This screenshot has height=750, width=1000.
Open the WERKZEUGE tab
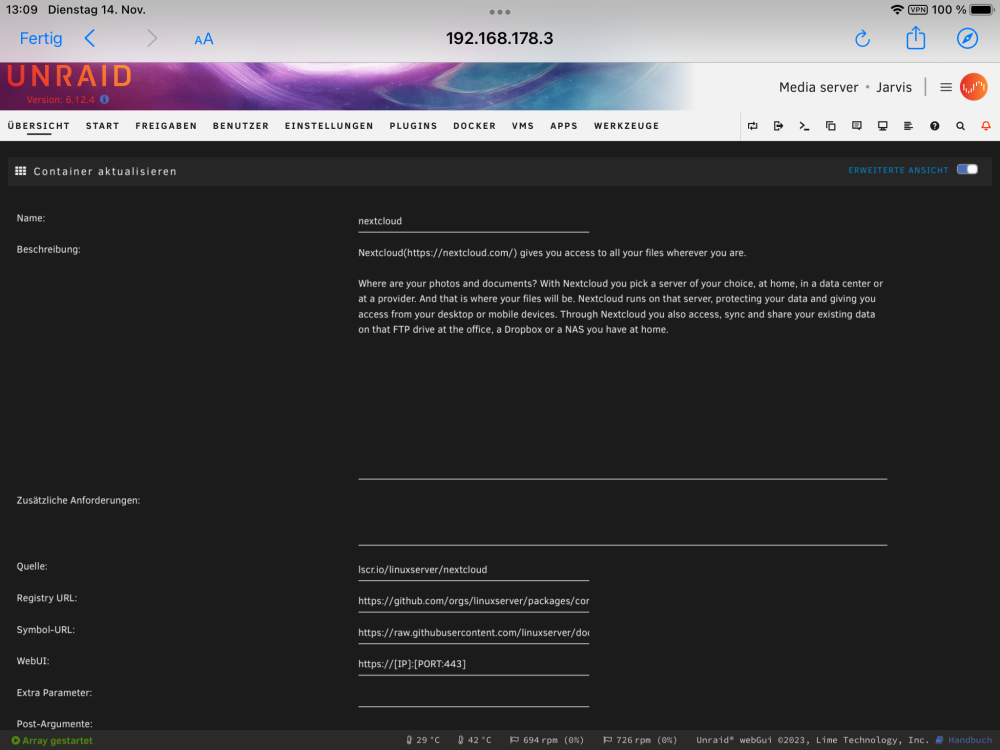[626, 126]
